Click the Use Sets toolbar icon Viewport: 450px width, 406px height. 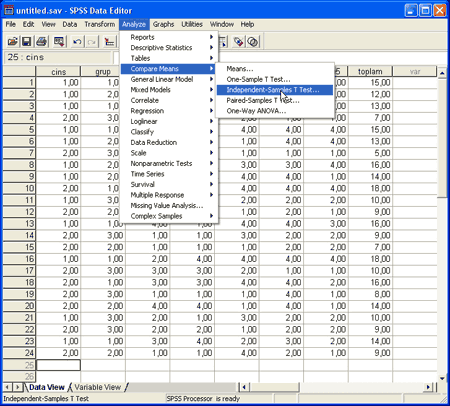tap(253, 42)
